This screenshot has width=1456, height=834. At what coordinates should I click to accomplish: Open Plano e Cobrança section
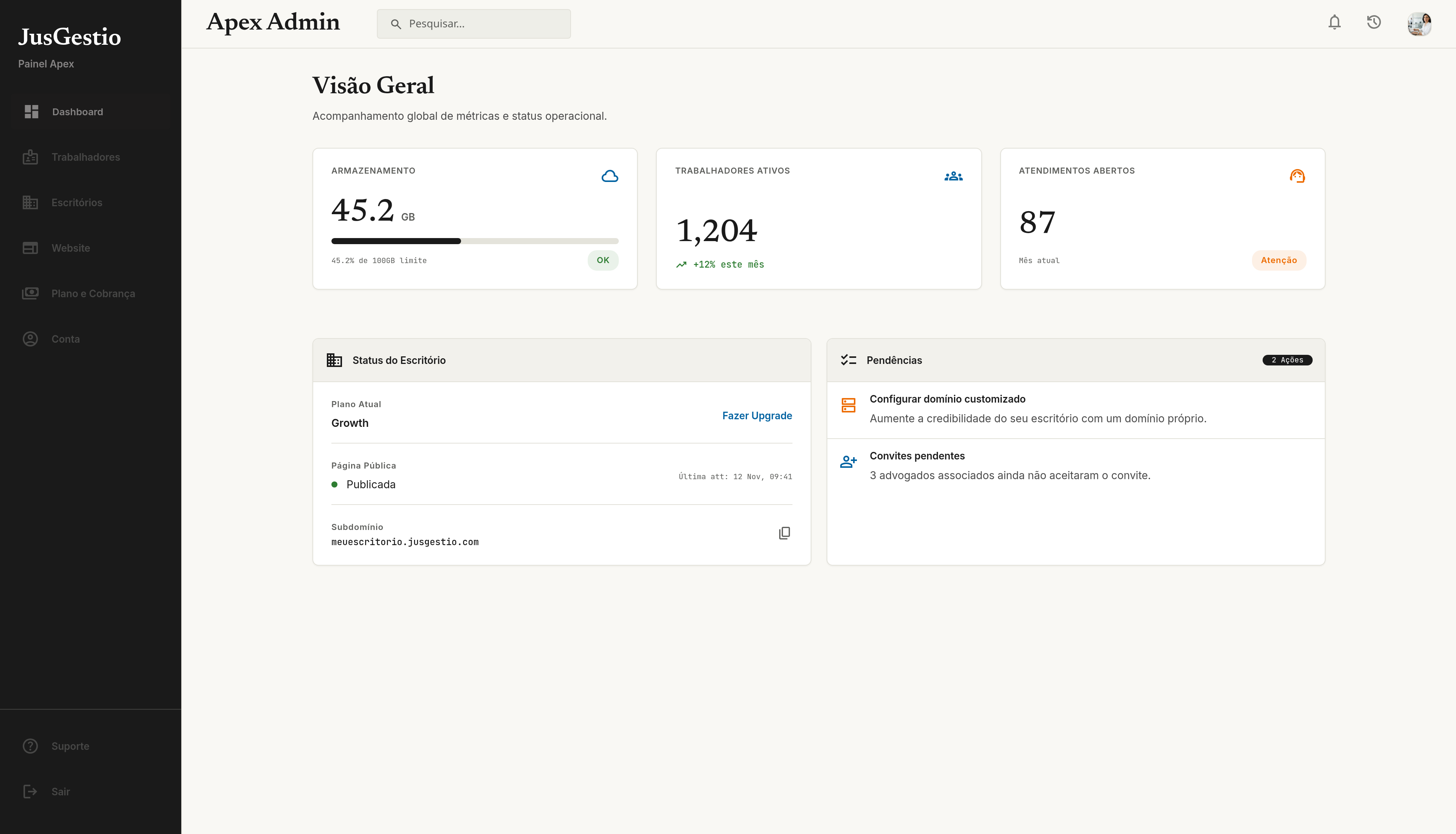91,293
